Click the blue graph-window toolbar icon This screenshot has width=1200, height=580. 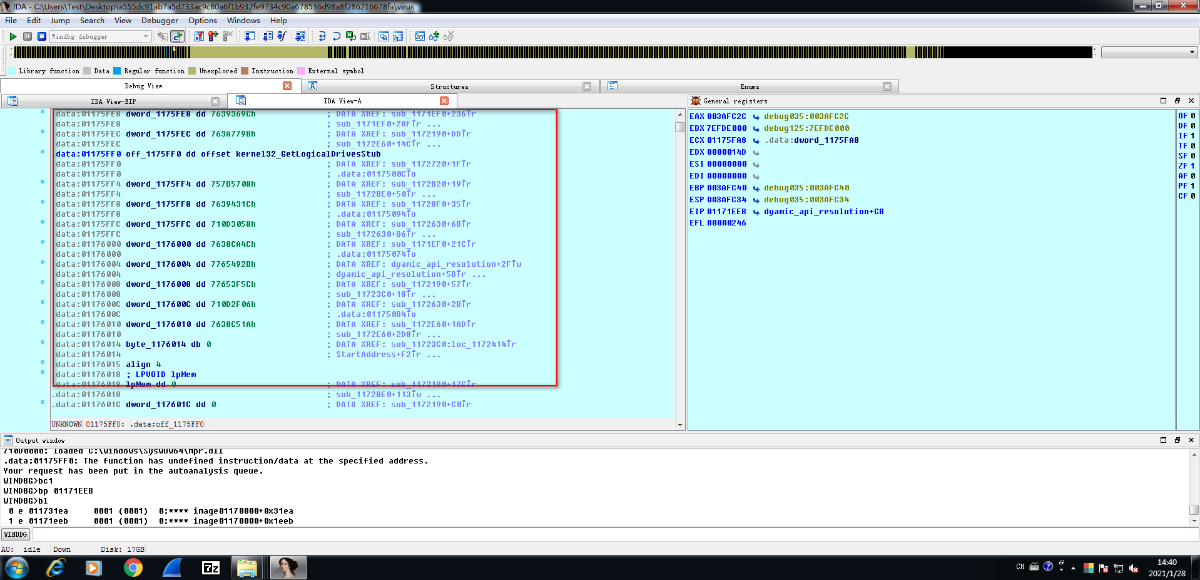(x=421, y=36)
